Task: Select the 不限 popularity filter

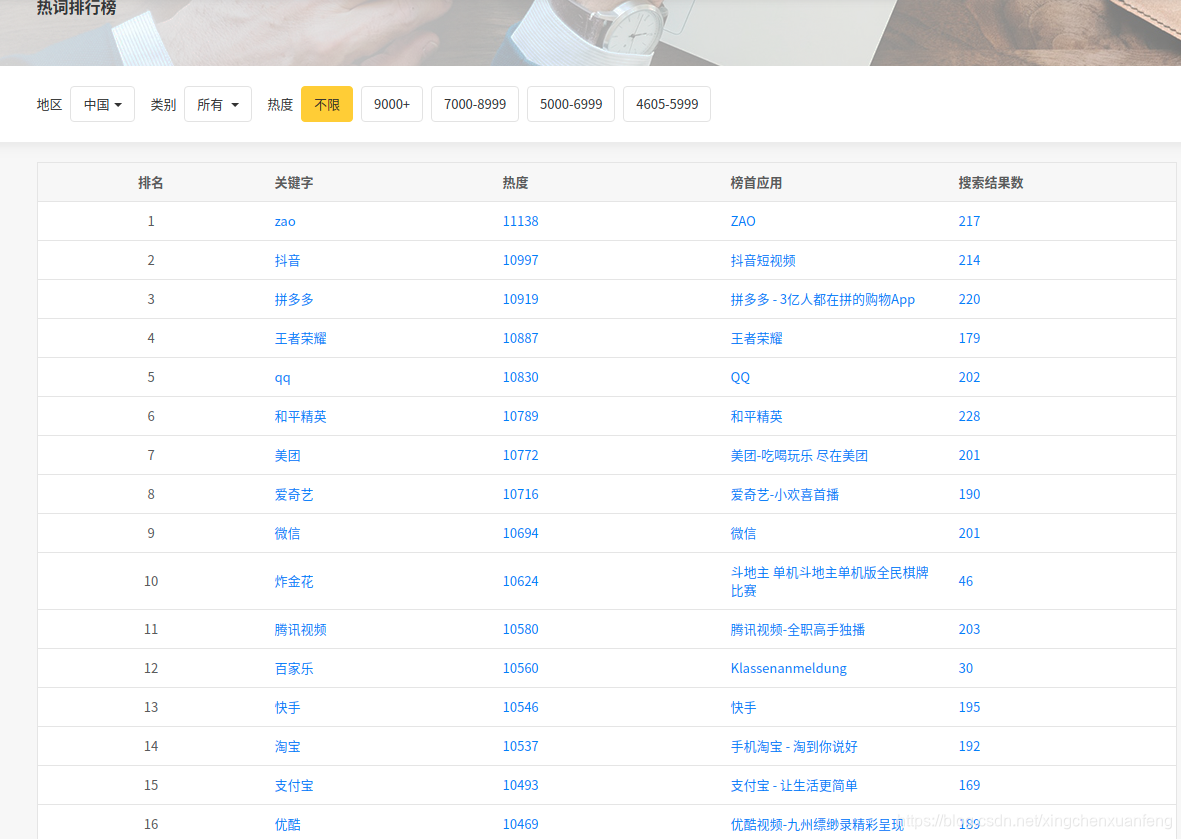Action: click(327, 104)
